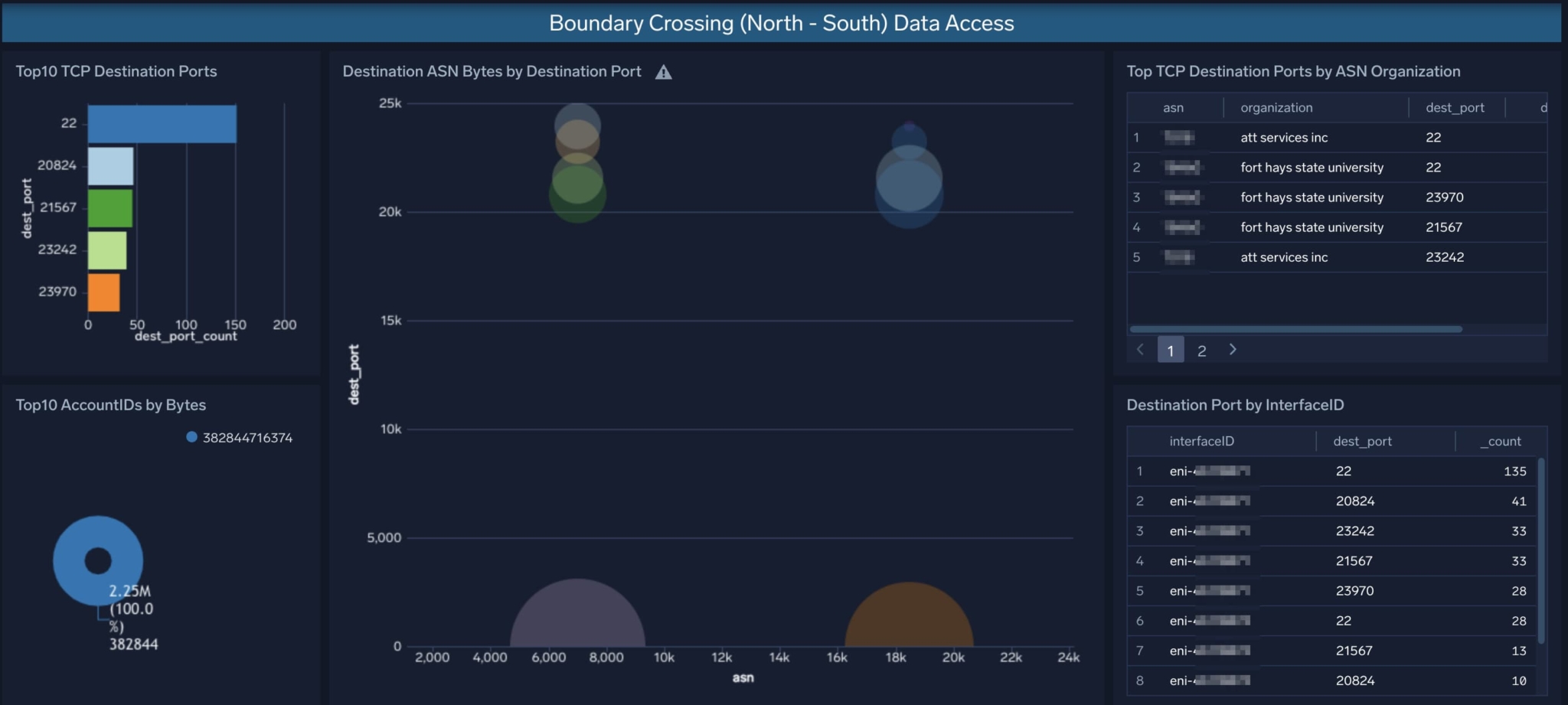Click count value 135 in InterfaceID table
1568x705 pixels.
coord(1514,472)
